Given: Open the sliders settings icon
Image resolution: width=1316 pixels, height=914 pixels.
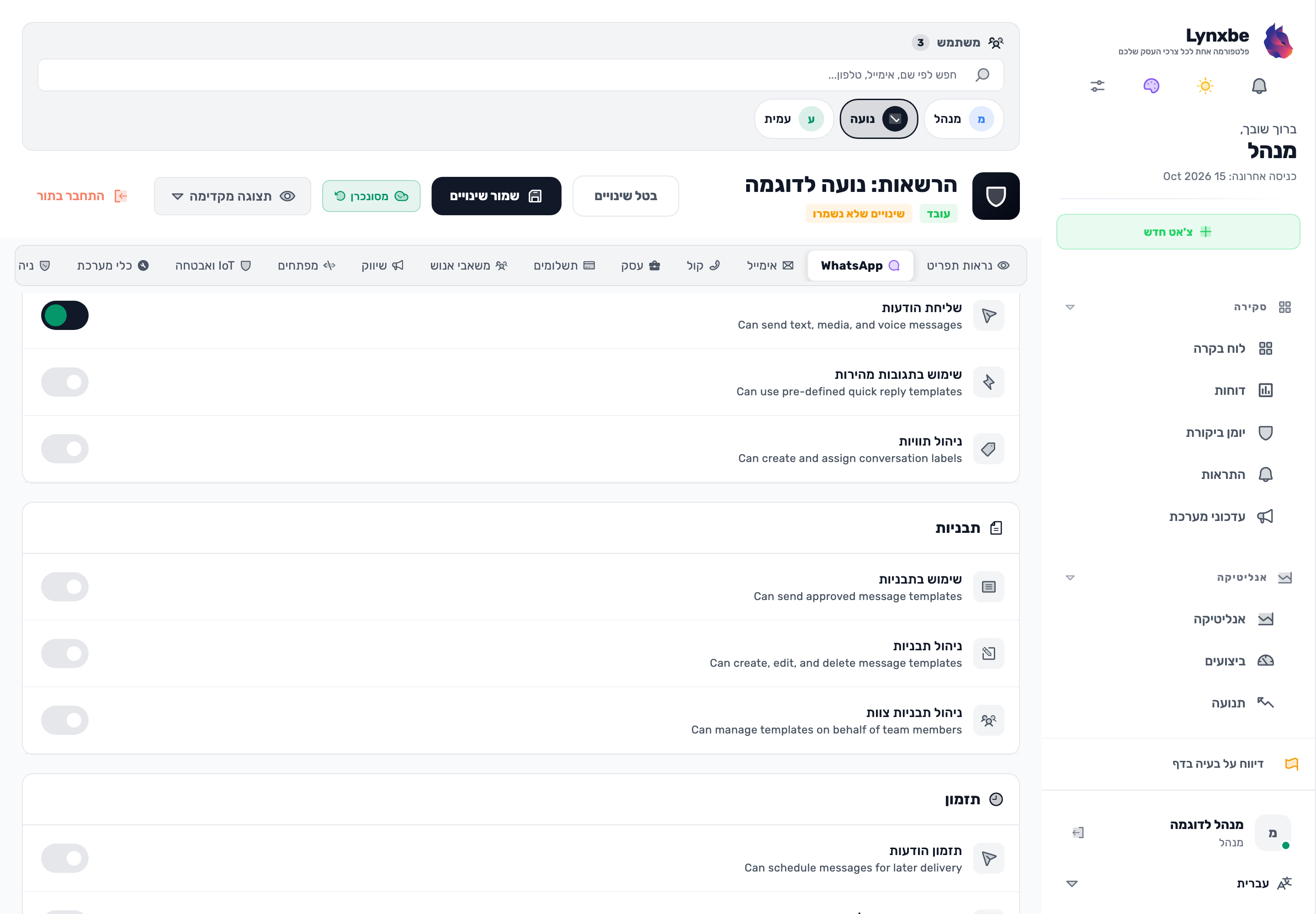Looking at the screenshot, I should click(x=1097, y=86).
